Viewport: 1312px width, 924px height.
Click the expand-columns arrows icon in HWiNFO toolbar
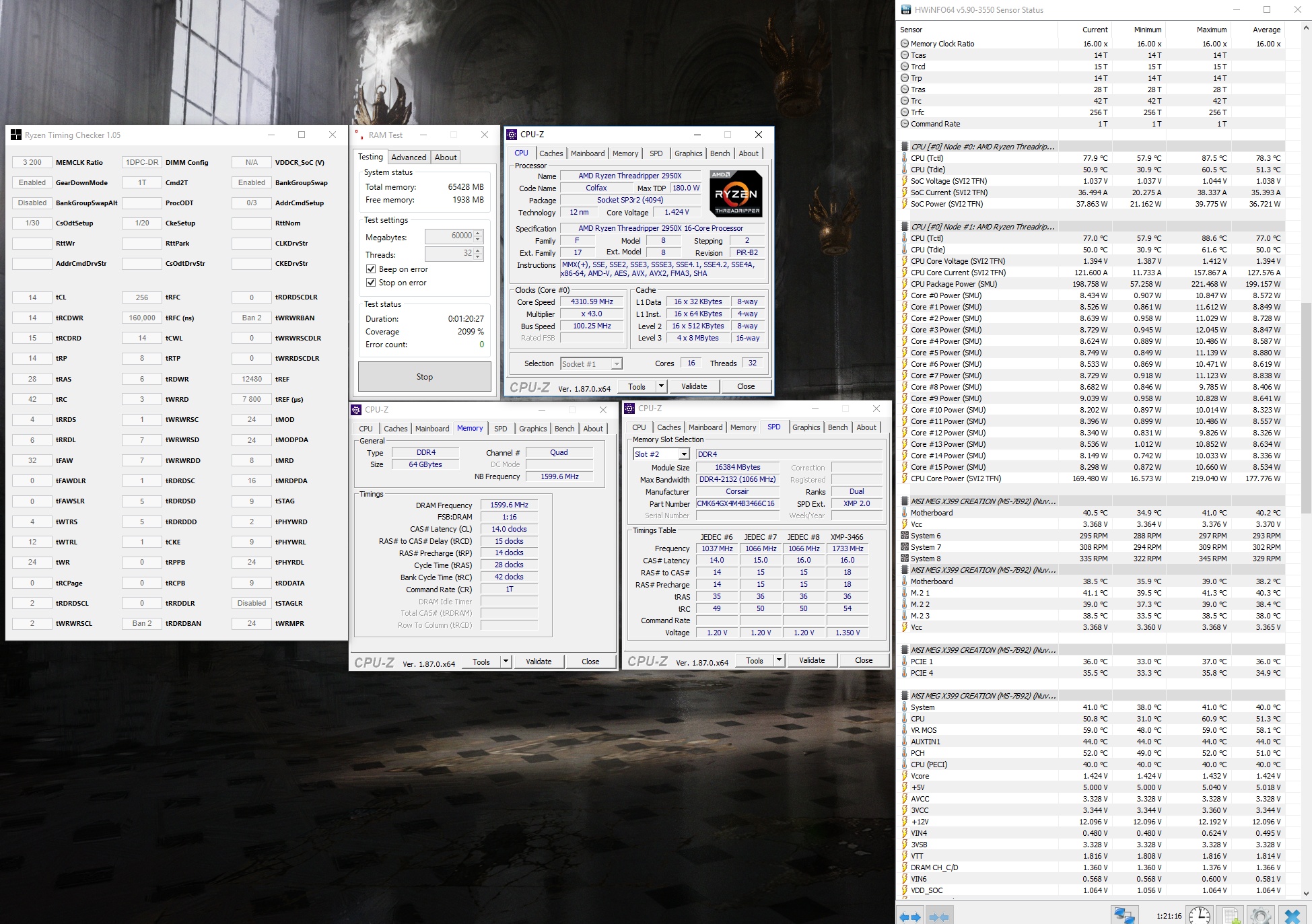[910, 917]
